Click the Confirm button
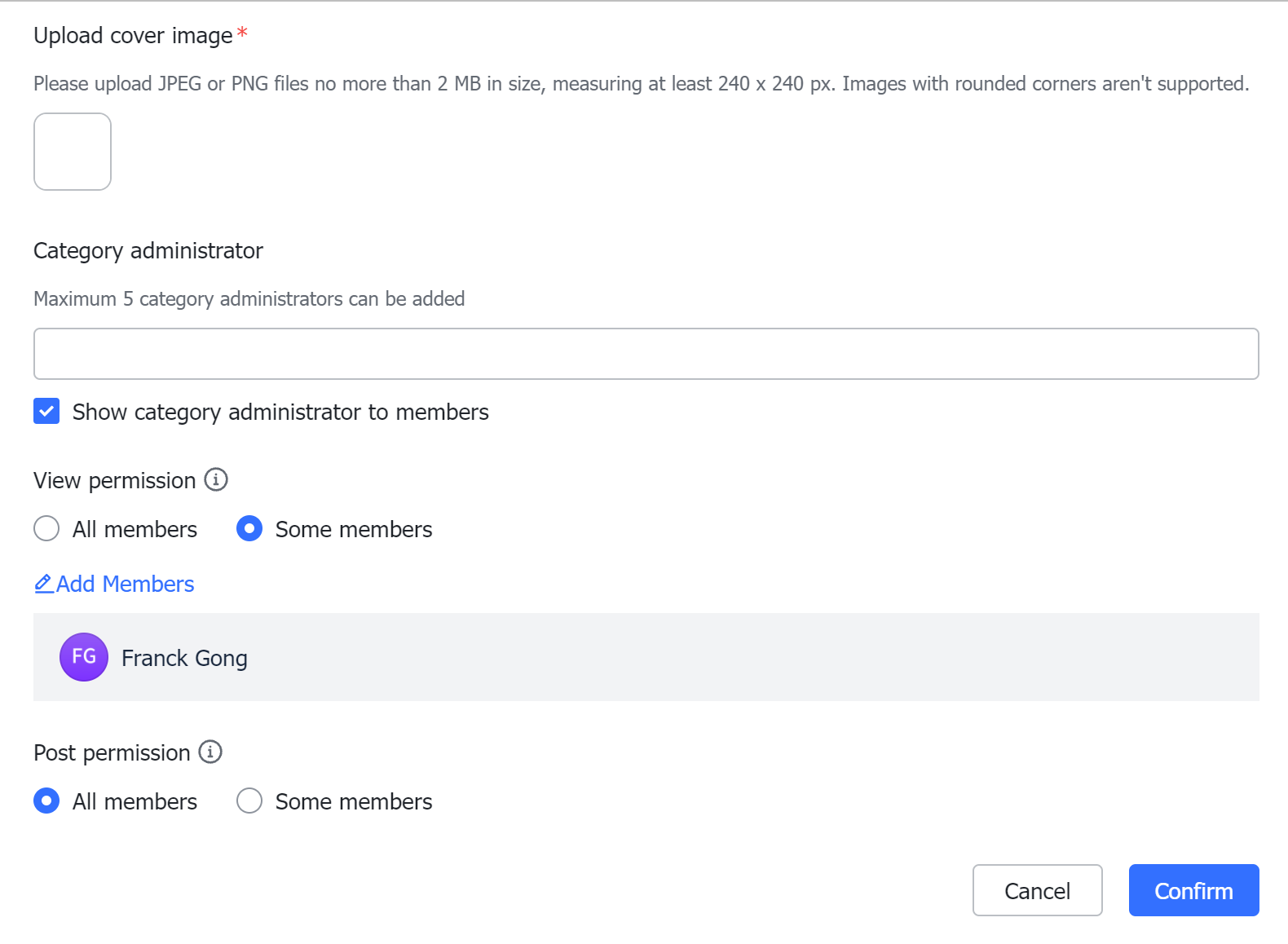The width and height of the screenshot is (1288, 944). pyautogui.click(x=1194, y=890)
